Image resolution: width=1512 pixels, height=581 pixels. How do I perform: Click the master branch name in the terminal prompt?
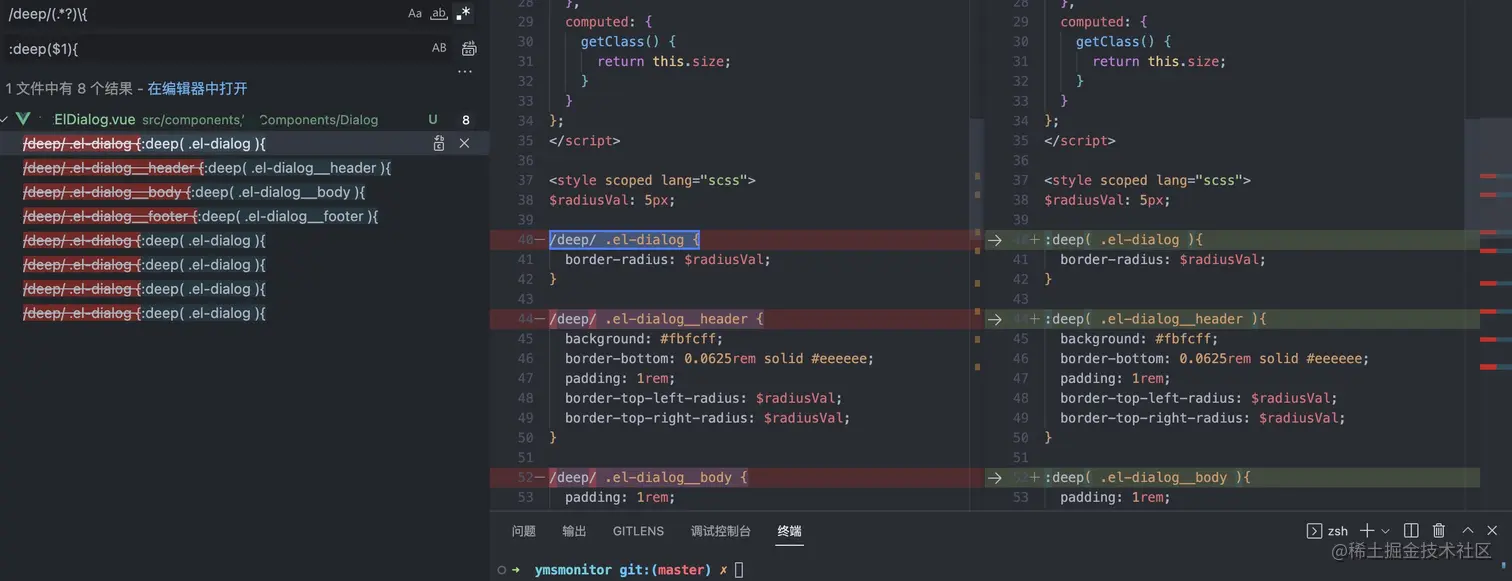tap(681, 570)
